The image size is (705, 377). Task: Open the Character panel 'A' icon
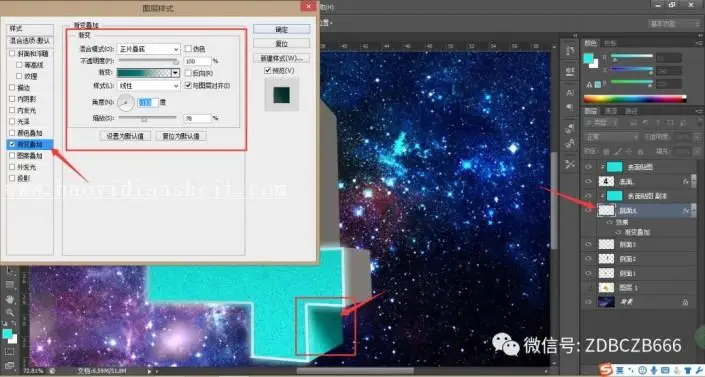click(570, 92)
